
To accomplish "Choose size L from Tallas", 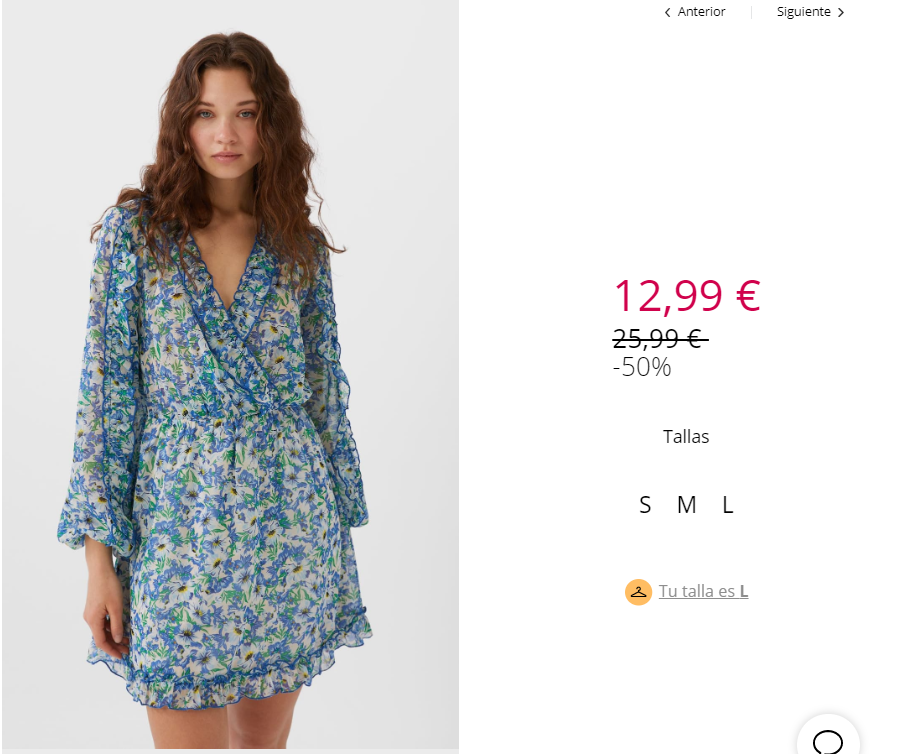I will point(728,505).
